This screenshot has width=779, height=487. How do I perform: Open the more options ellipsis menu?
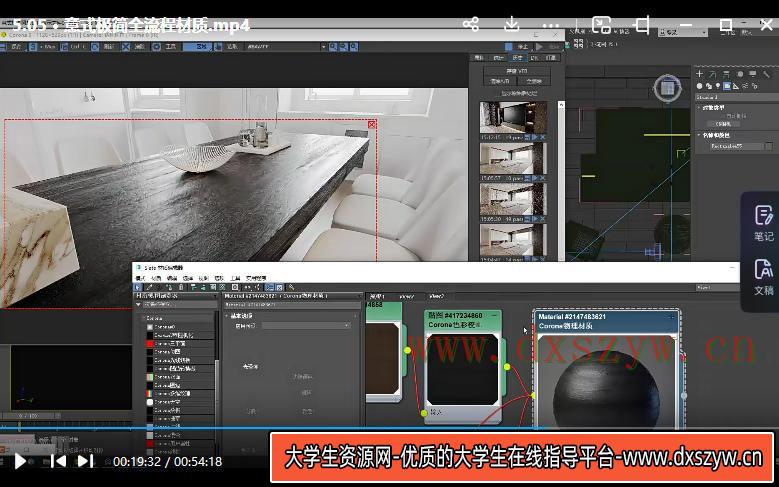point(551,25)
